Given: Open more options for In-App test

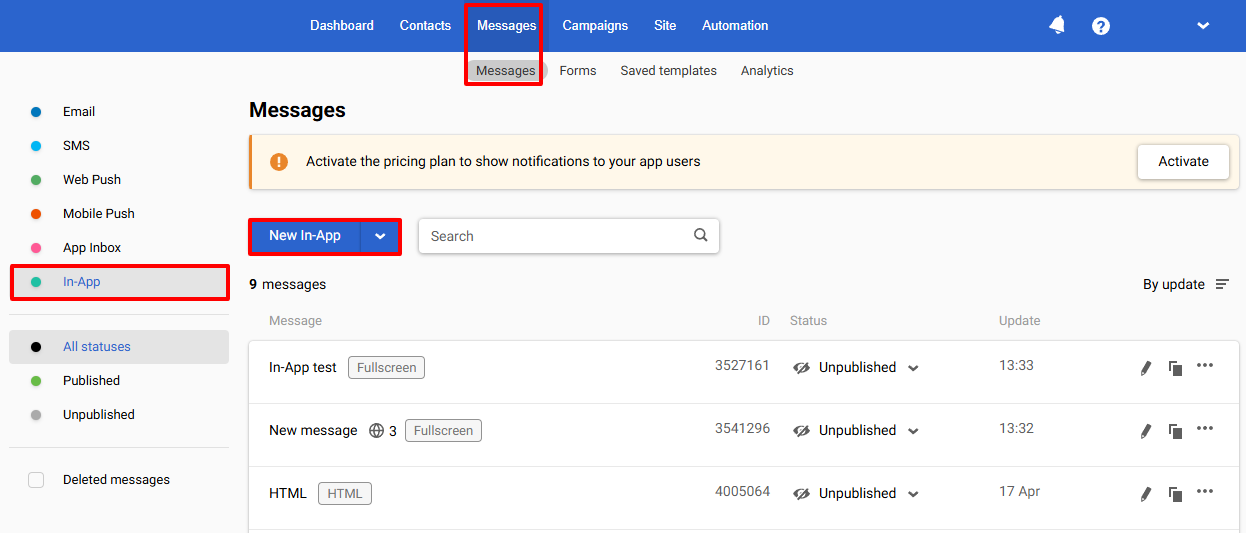Looking at the screenshot, I should pos(1205,365).
